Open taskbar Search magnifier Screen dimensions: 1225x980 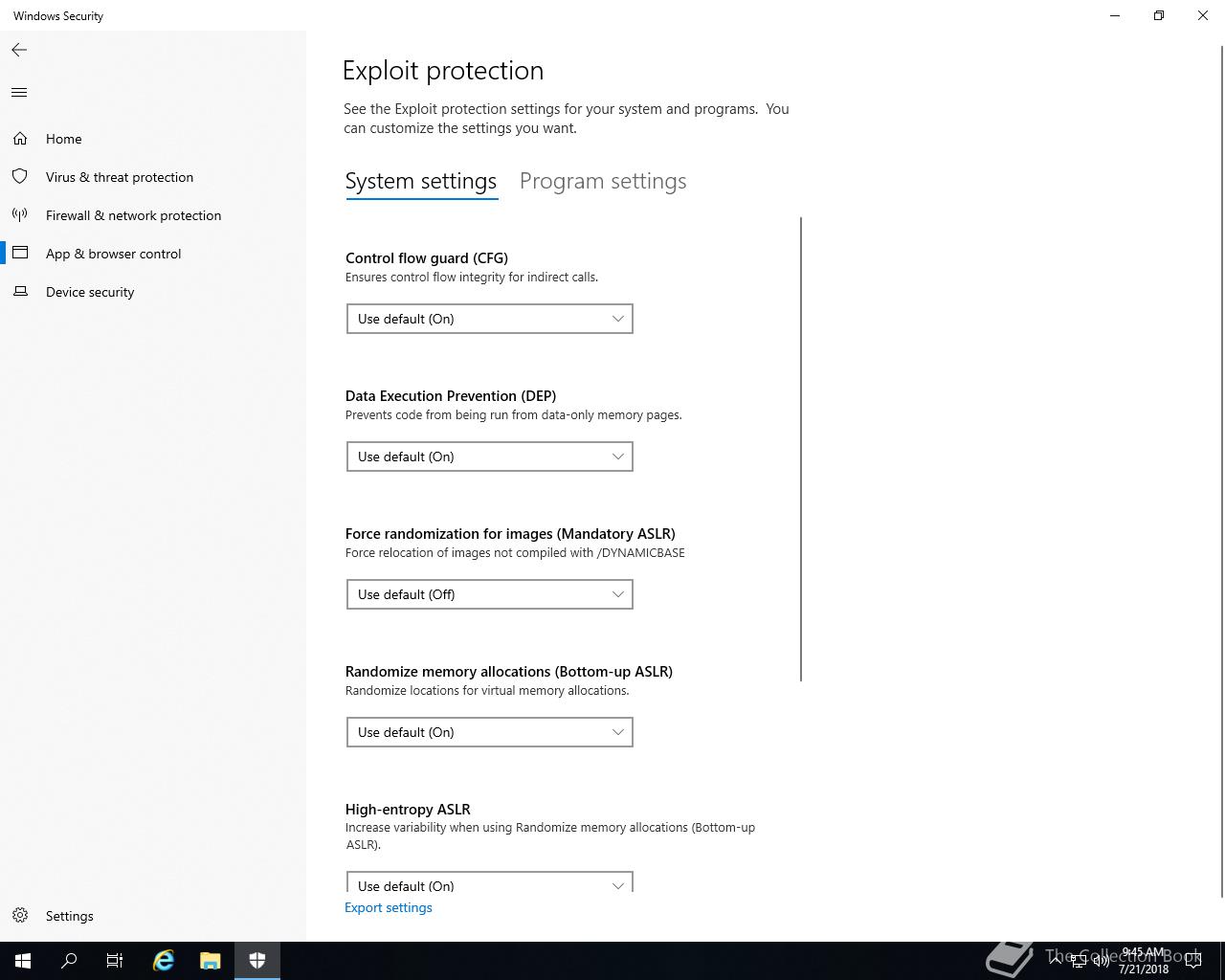pyautogui.click(x=69, y=961)
